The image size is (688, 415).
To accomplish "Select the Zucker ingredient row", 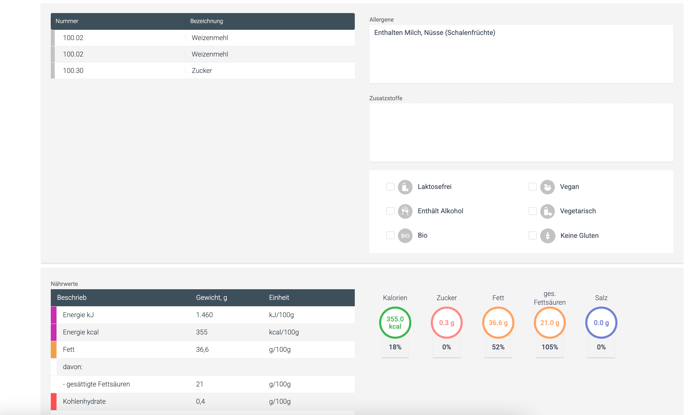I will 203,71.
